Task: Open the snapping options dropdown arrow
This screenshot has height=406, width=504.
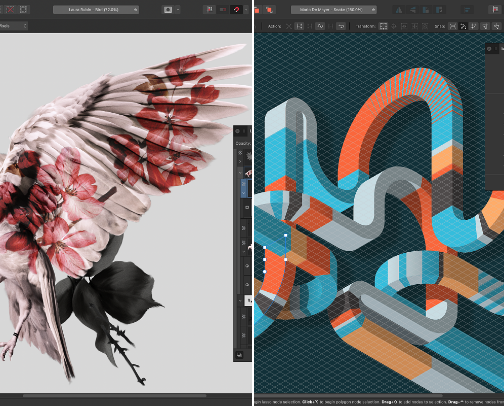Action: pyautogui.click(x=246, y=10)
